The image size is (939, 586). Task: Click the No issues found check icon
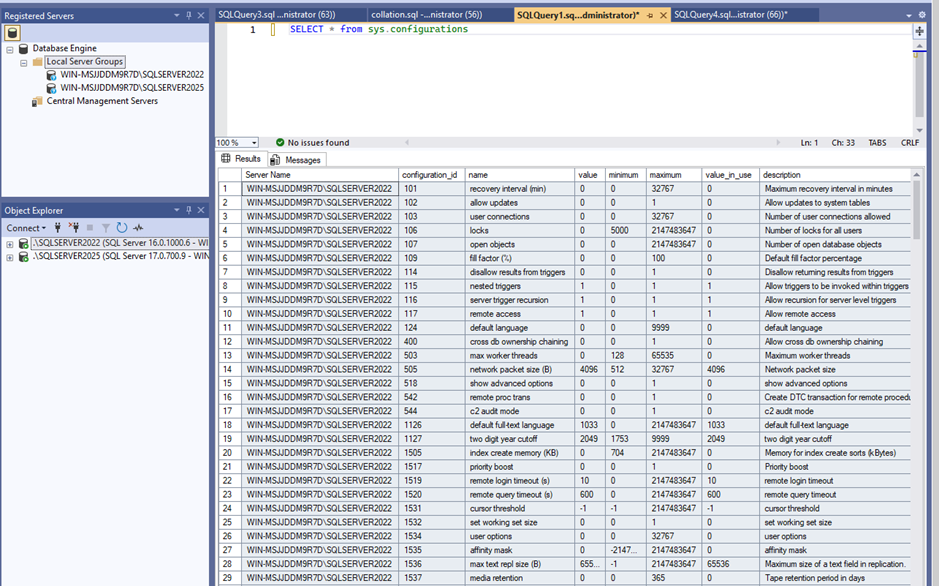(x=280, y=142)
